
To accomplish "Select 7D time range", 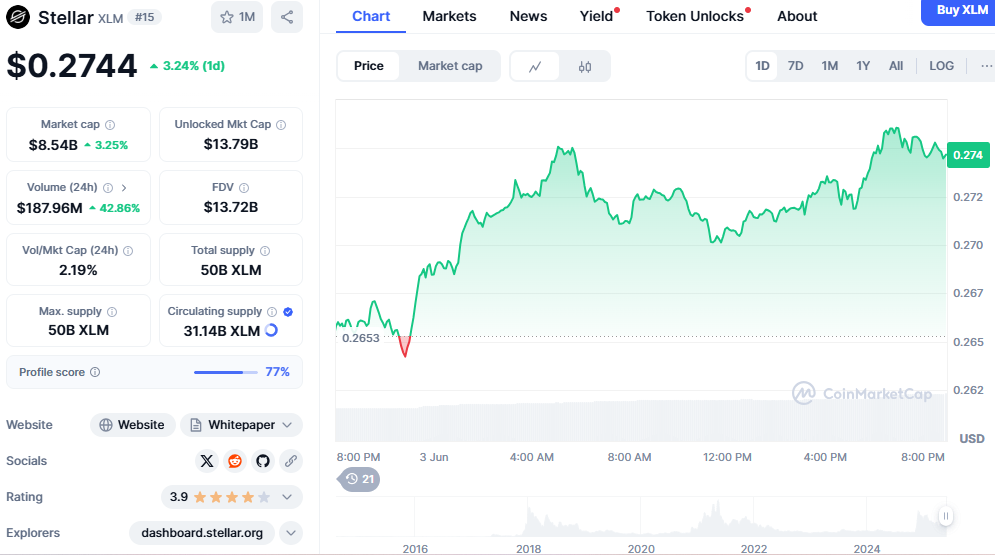I will (x=795, y=66).
